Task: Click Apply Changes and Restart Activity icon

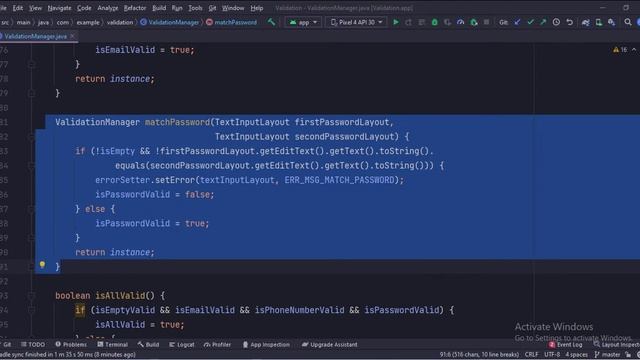Action: (x=409, y=22)
